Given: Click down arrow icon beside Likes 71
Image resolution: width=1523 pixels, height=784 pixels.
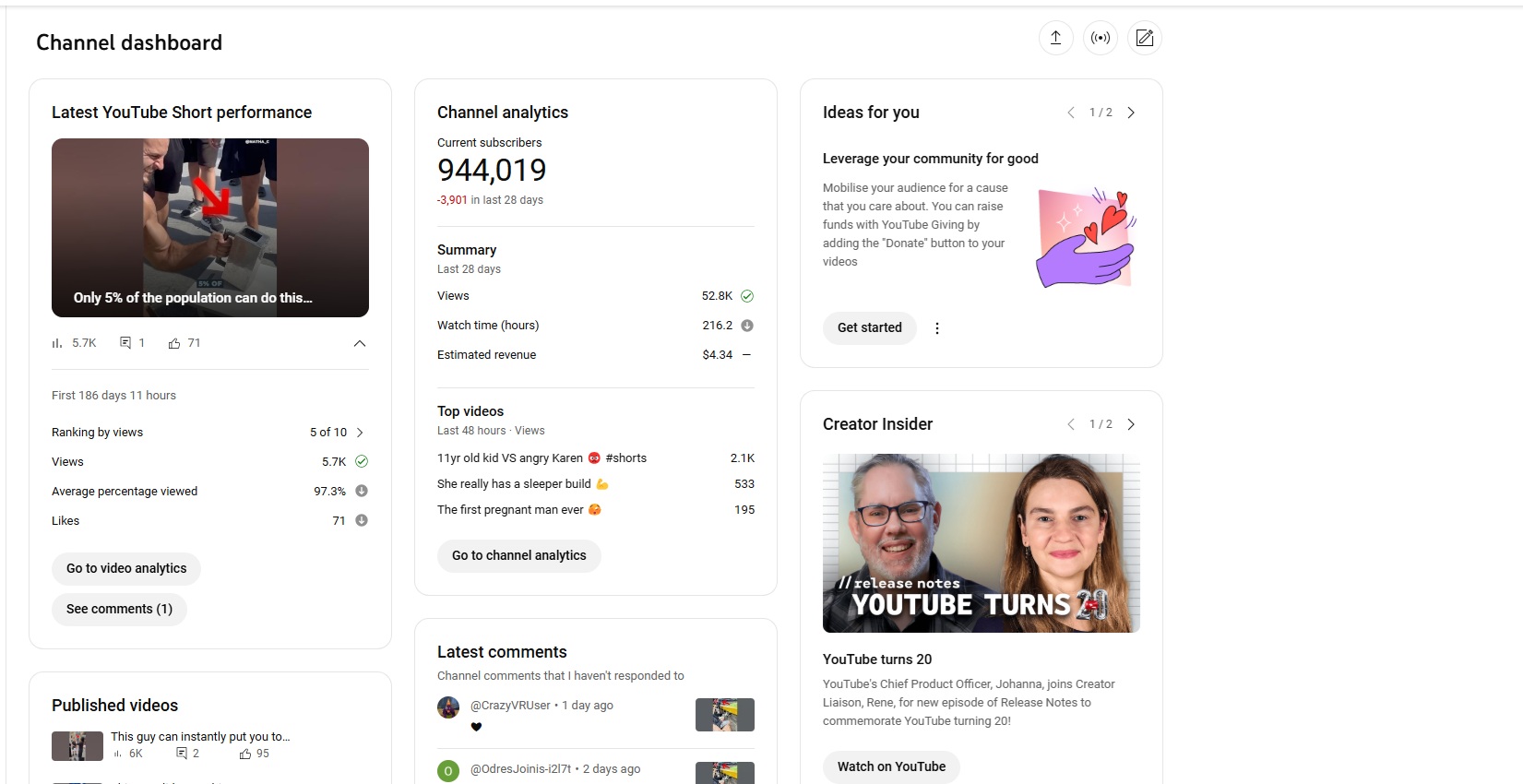Looking at the screenshot, I should click(362, 520).
